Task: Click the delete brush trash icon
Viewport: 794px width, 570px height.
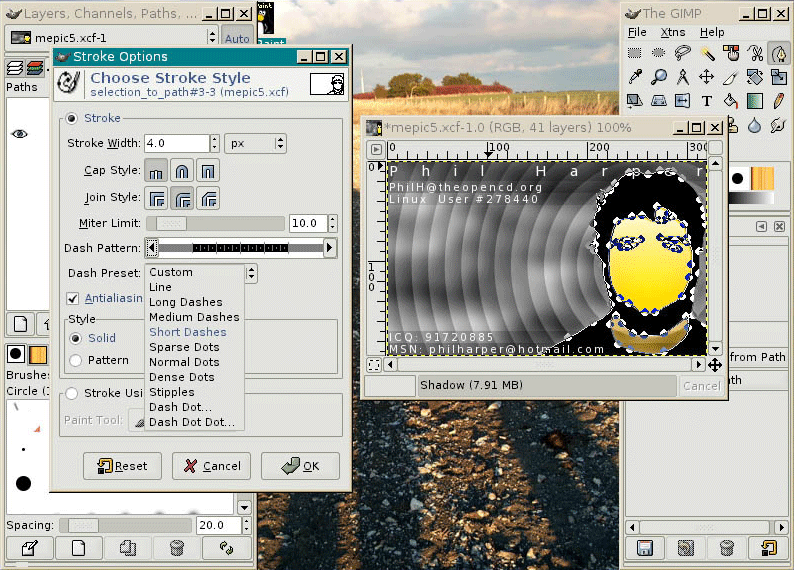Action: point(177,547)
